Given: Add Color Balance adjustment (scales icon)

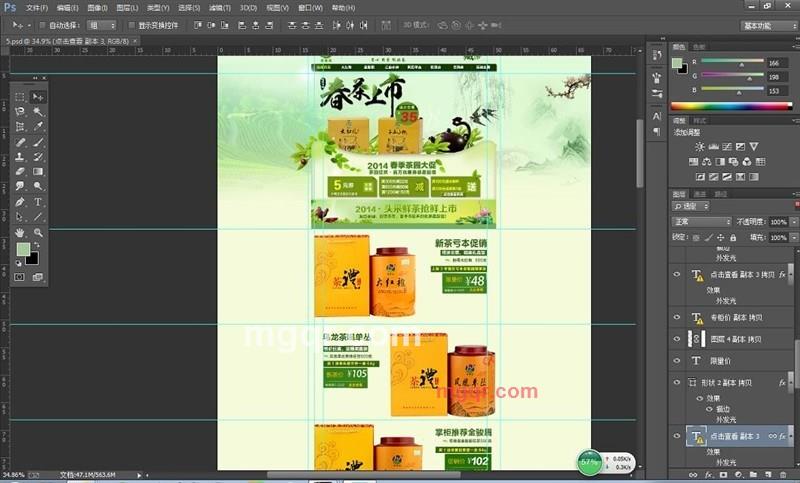Looking at the screenshot, I should [x=707, y=162].
